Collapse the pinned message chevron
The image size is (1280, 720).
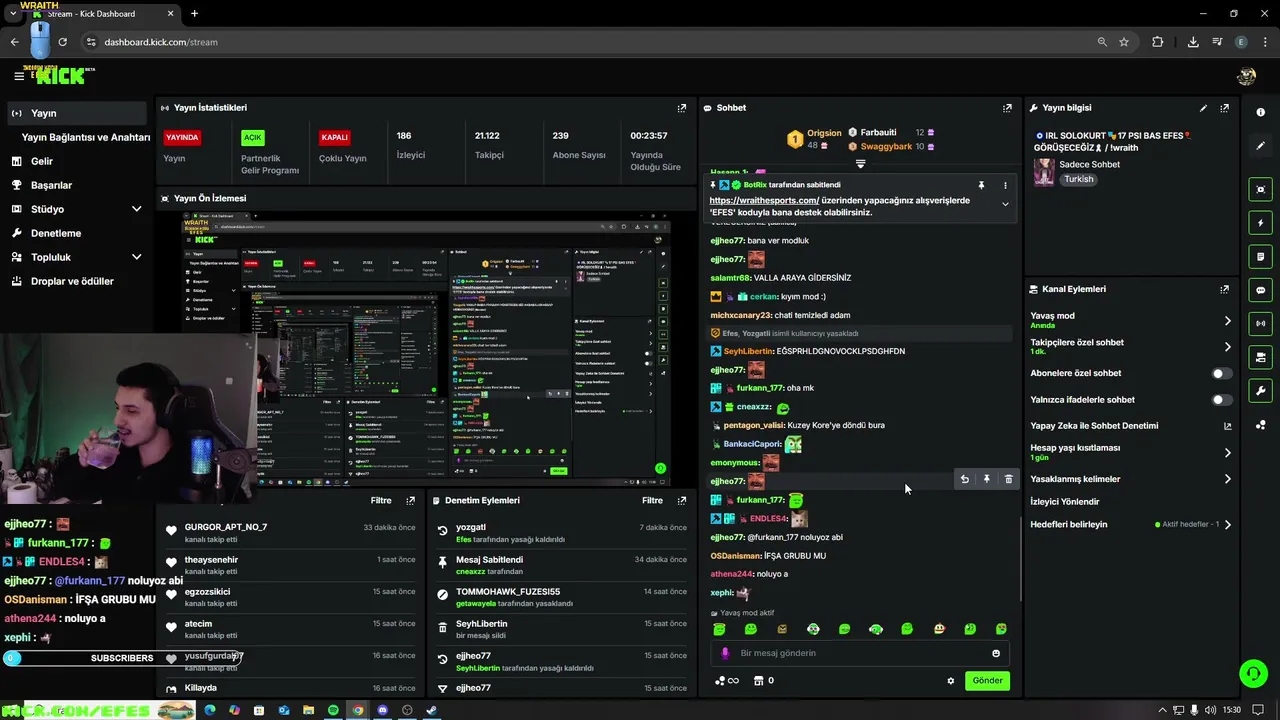click(x=1005, y=204)
